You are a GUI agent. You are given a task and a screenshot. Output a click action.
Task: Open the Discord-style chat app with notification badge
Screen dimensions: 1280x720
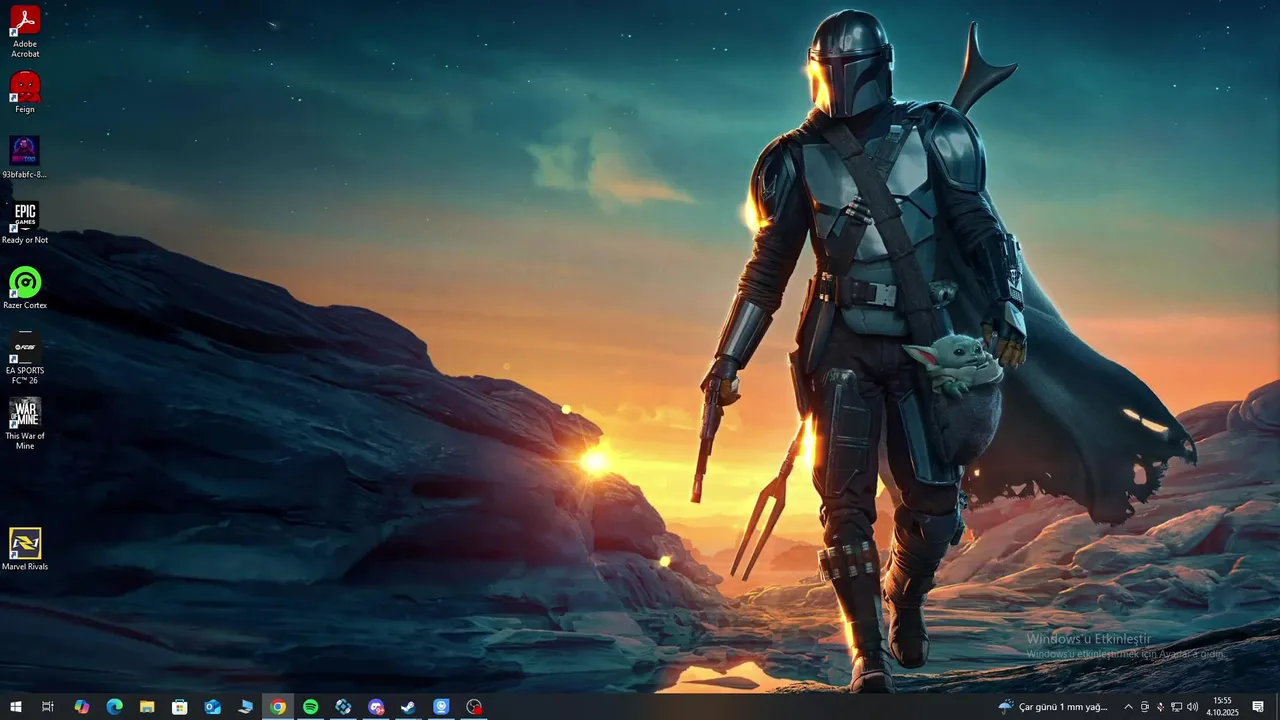(x=376, y=707)
